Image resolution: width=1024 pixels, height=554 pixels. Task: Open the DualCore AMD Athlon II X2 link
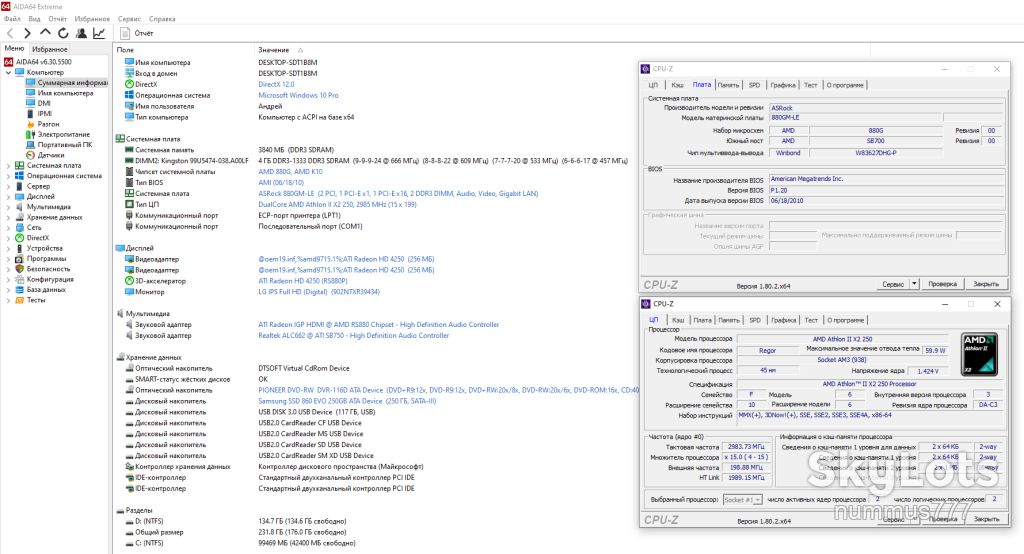click(x=337, y=204)
